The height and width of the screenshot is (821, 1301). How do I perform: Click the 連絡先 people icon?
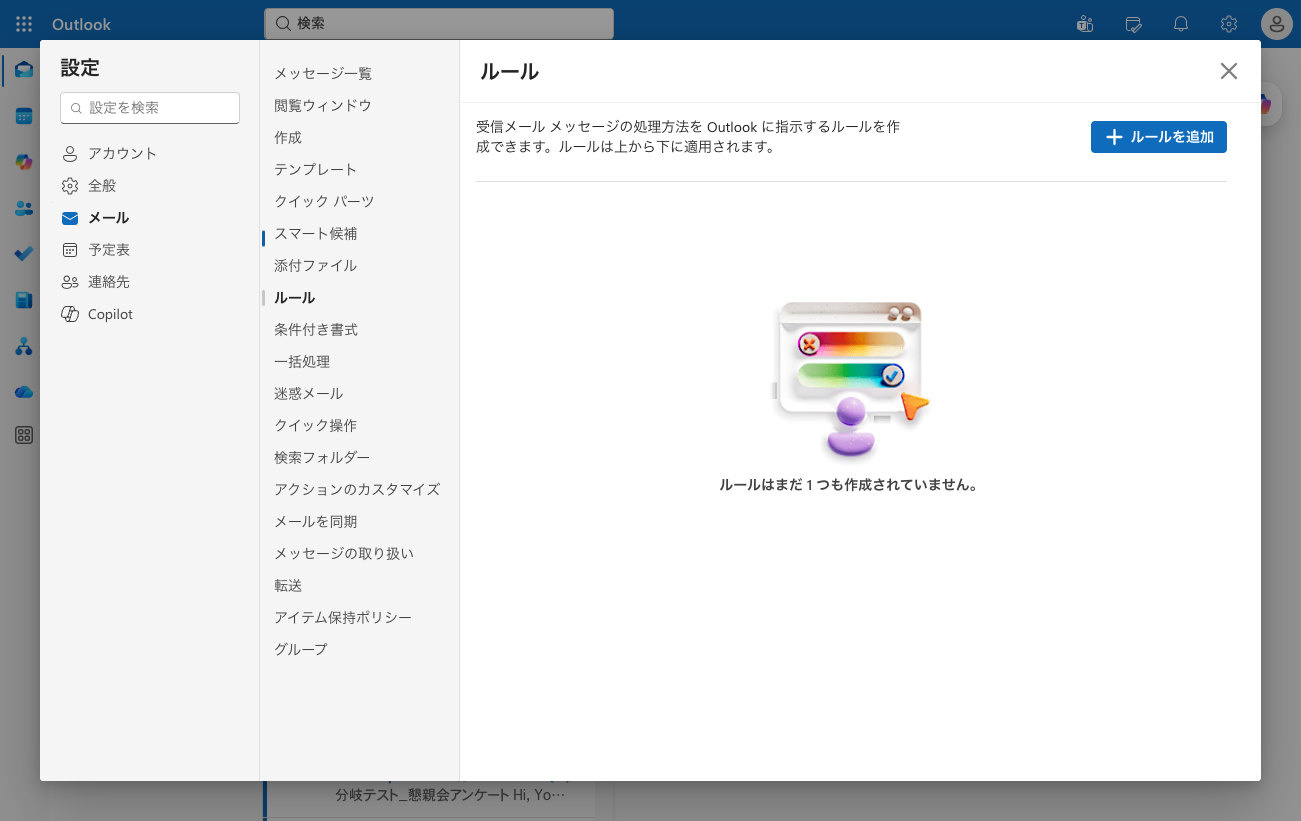70,282
